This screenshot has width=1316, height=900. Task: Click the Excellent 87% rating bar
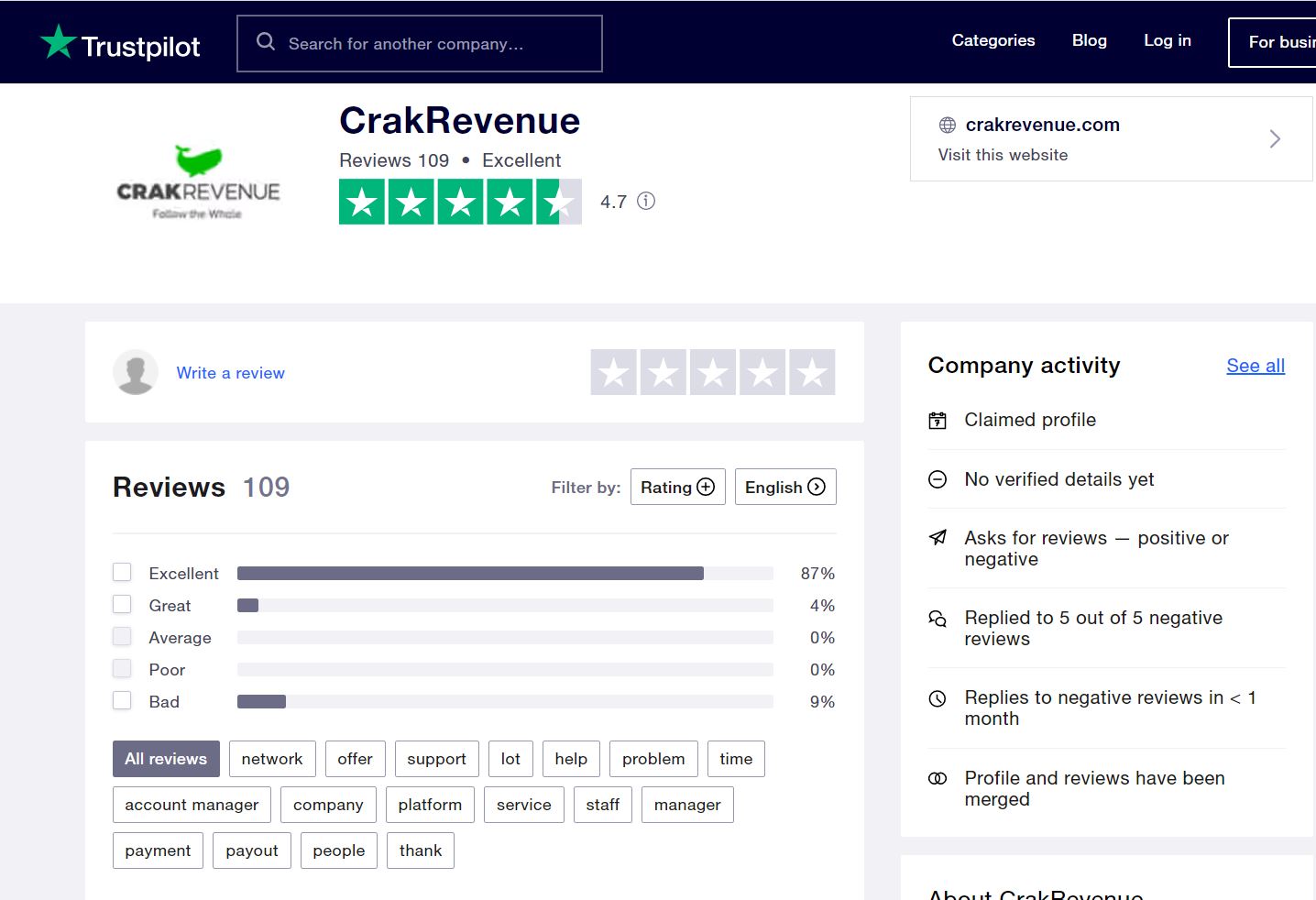point(505,574)
